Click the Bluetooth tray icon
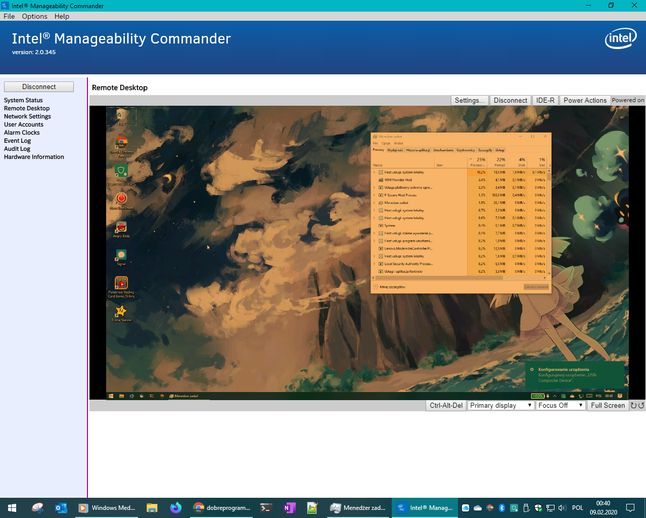Viewport: 646px width, 518px height. [502, 508]
